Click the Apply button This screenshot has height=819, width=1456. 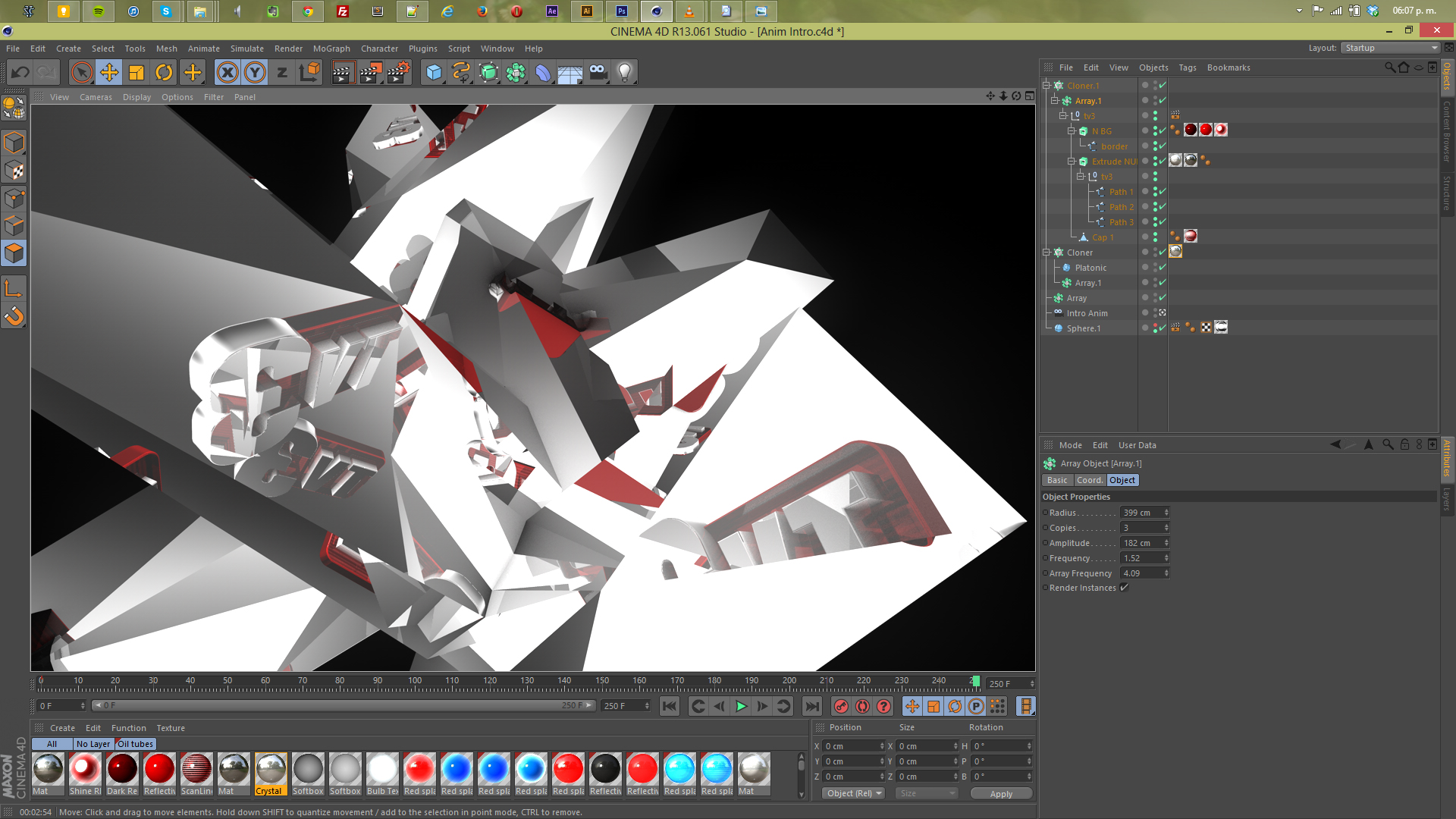(1001, 794)
